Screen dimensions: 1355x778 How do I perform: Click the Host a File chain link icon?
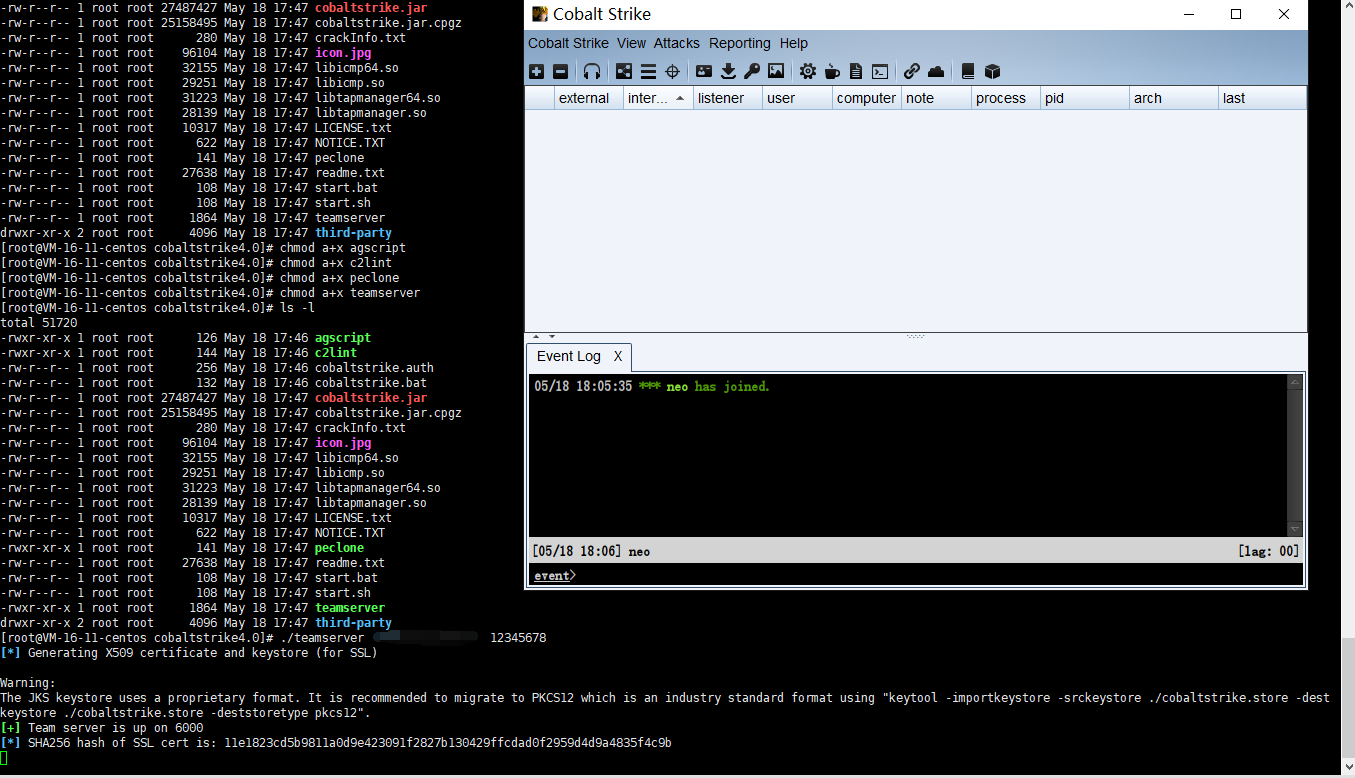(912, 71)
